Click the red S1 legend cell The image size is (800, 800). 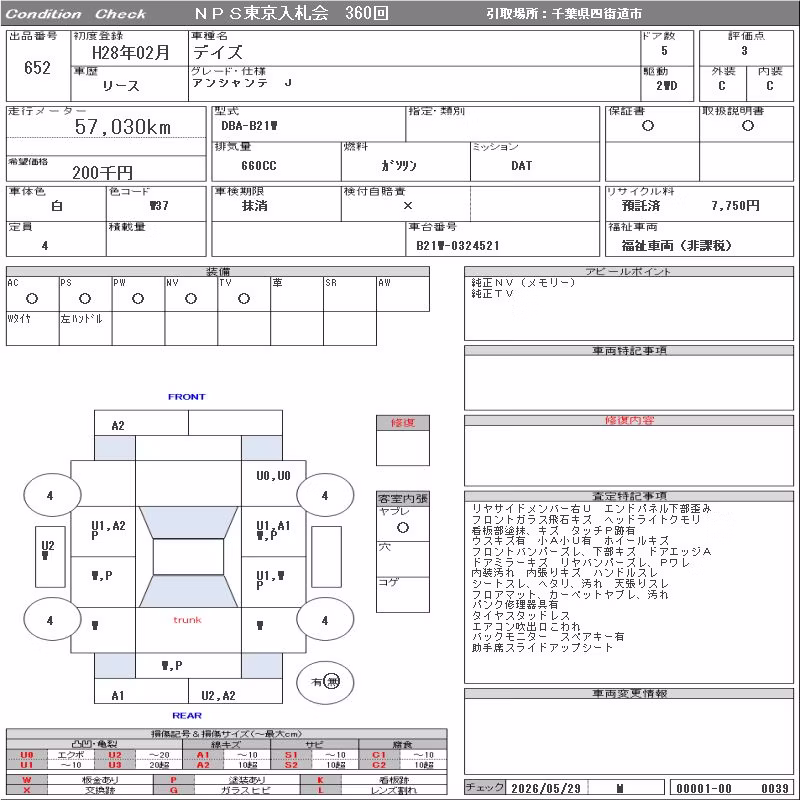291,755
